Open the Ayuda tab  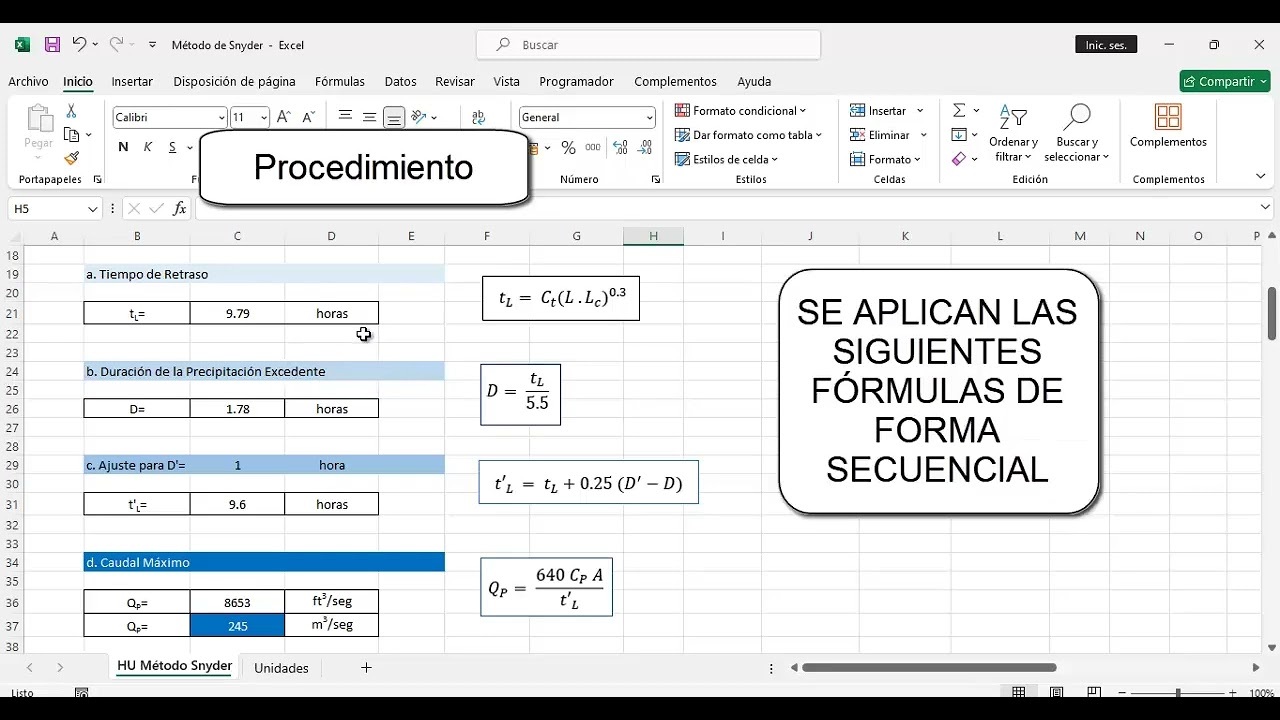tap(754, 81)
